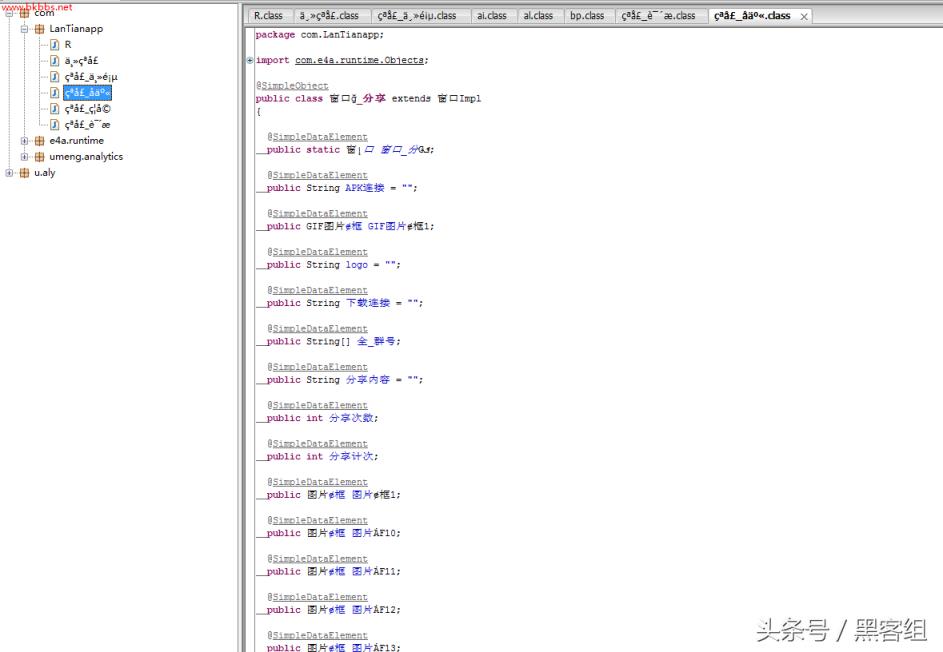Open SimpleDataElement link above the 下载连接 field
943x652 pixels.
pyautogui.click(x=320, y=291)
